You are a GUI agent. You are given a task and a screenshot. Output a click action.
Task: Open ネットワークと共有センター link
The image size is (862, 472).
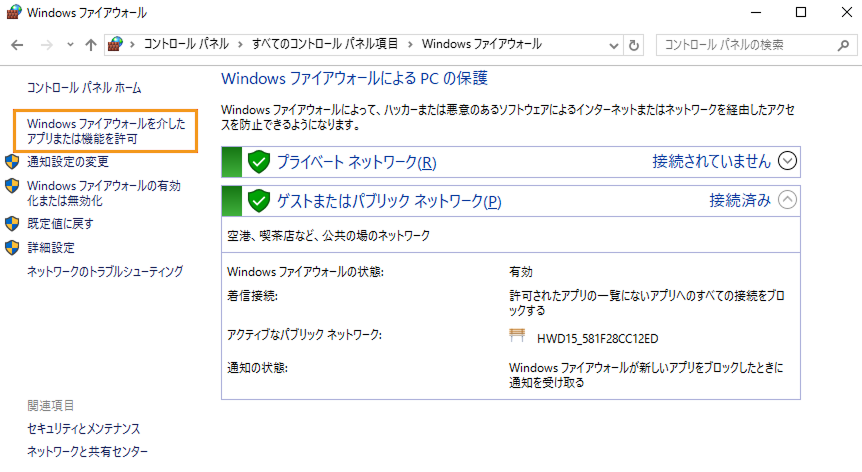(x=87, y=452)
